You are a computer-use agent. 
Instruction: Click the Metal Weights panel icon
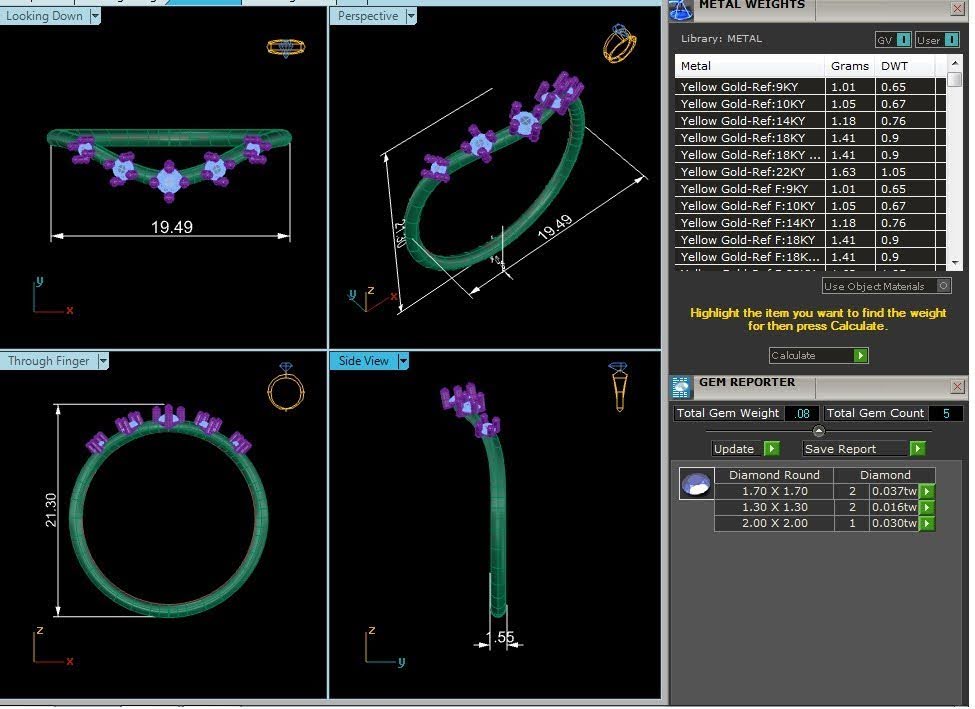tap(681, 9)
